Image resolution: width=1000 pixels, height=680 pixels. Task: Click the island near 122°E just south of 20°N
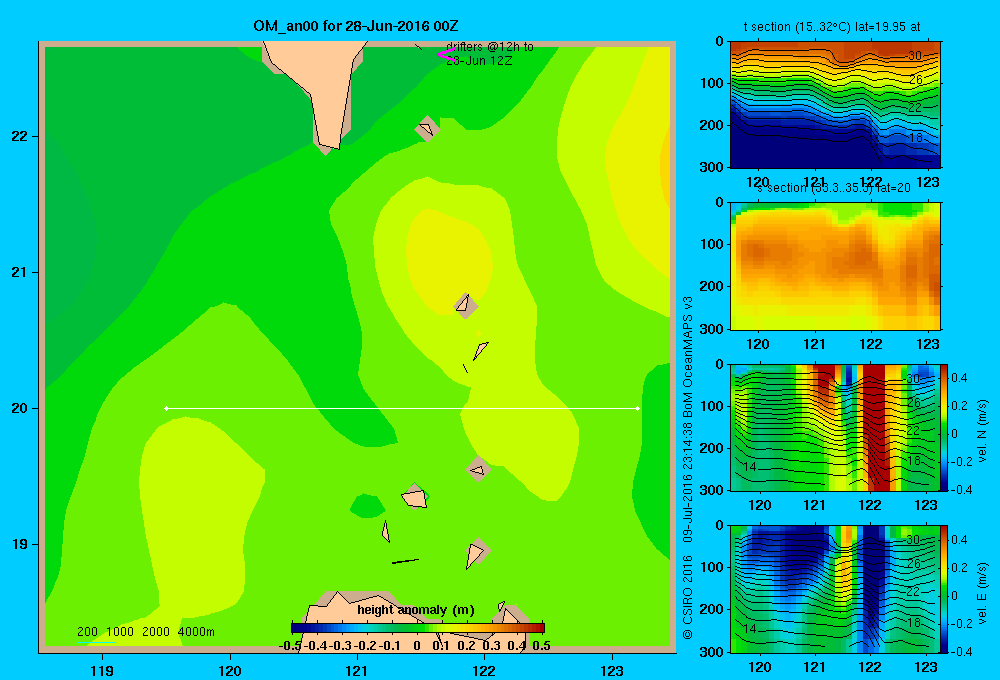click(478, 470)
